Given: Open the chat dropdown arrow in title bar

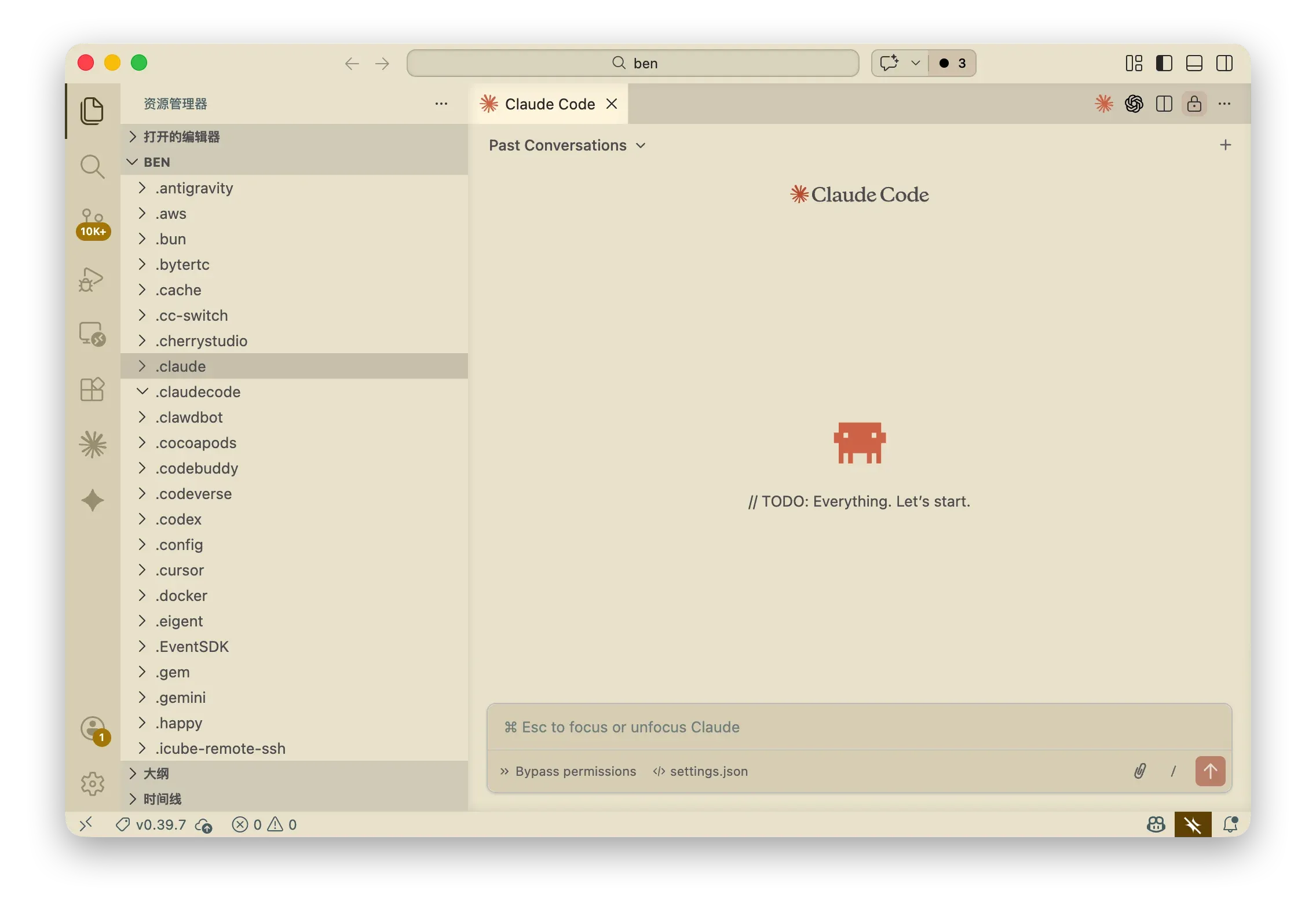Looking at the screenshot, I should tap(916, 63).
